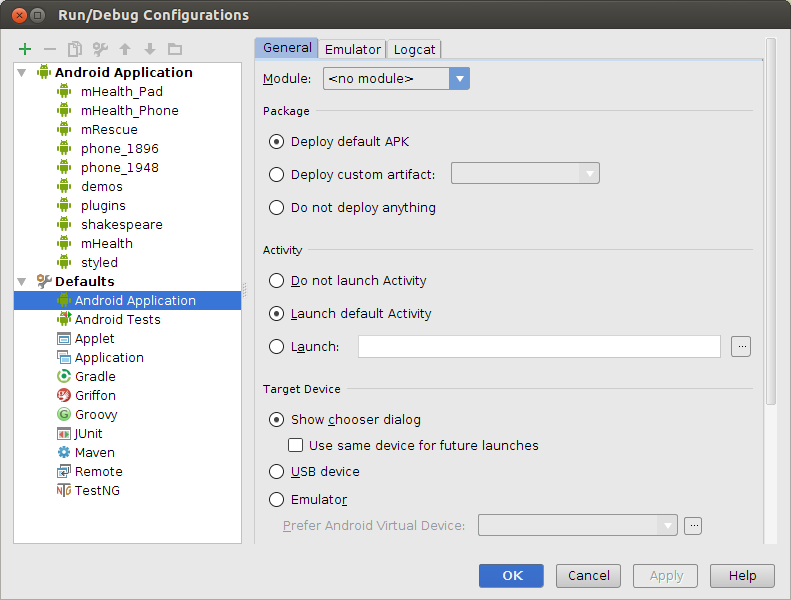Click Android icon beside mHealth_Pad
Viewport: 791px width, 600px height.
click(64, 91)
